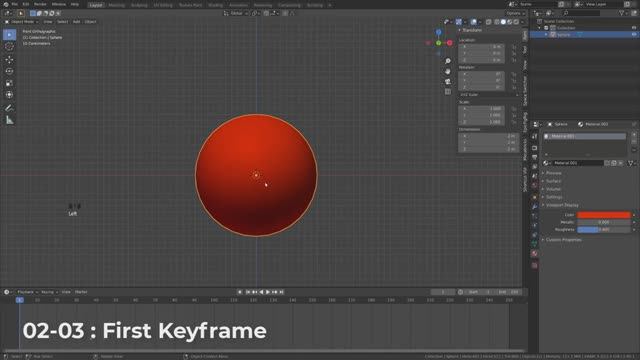
Task: Toggle viewport gizmo visibility button
Action: pyautogui.click(x=459, y=22)
